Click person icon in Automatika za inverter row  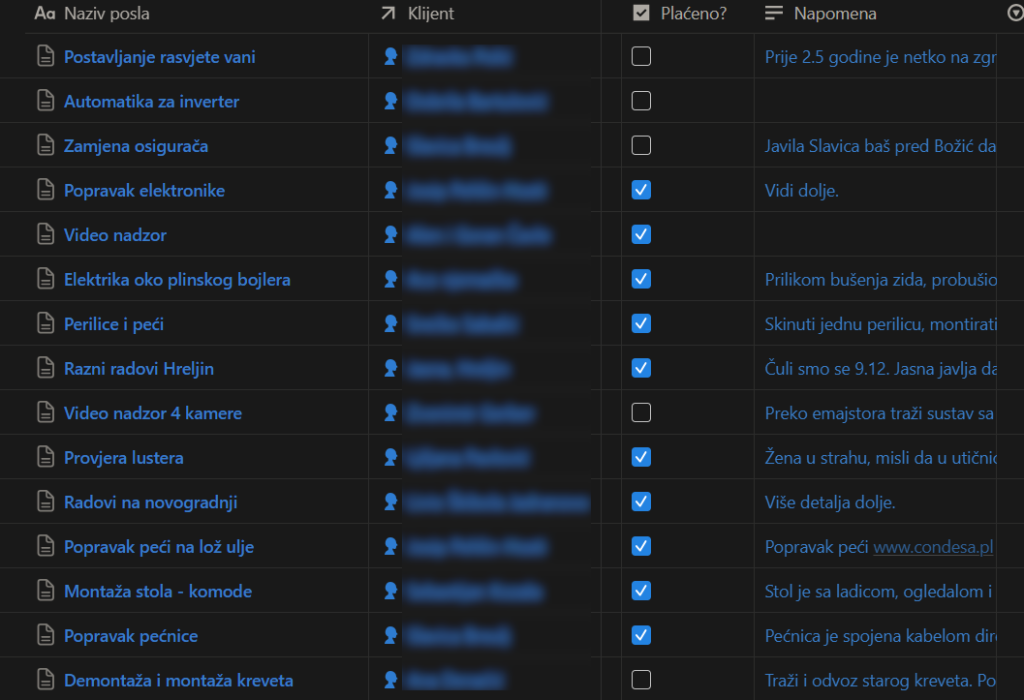pos(391,101)
